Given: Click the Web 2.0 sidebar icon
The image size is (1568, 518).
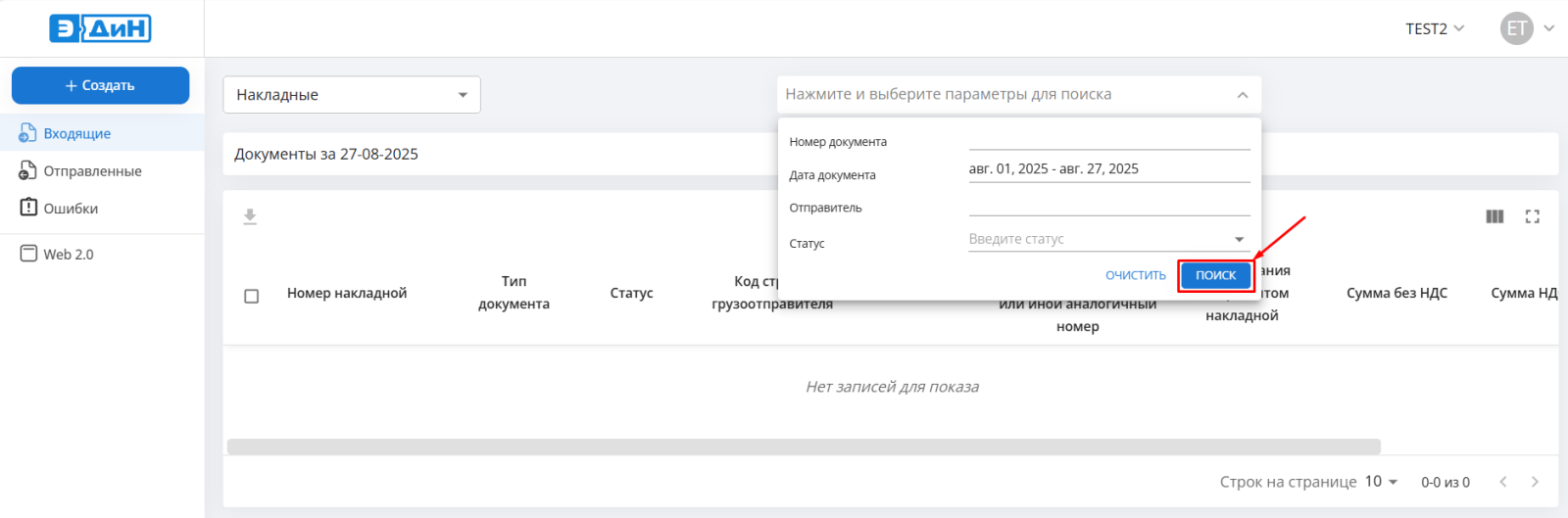Looking at the screenshot, I should point(28,254).
